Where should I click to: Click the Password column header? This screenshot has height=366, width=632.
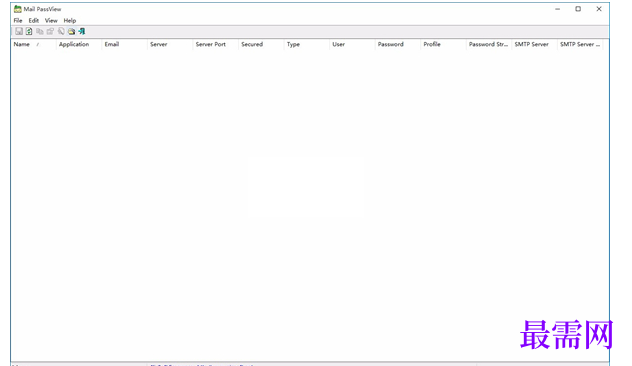coord(397,44)
